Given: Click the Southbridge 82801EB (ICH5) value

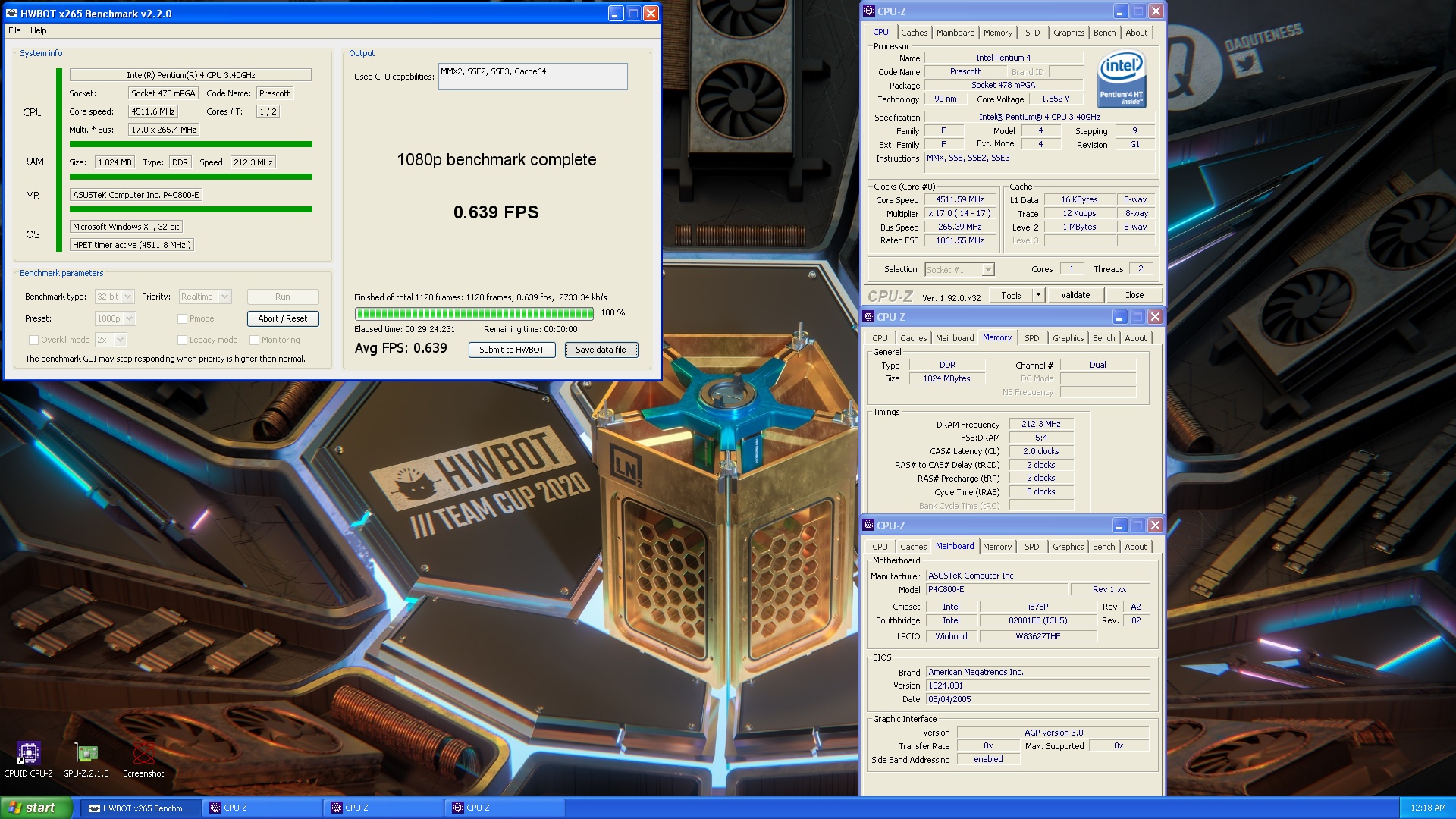Looking at the screenshot, I should pos(1037,620).
